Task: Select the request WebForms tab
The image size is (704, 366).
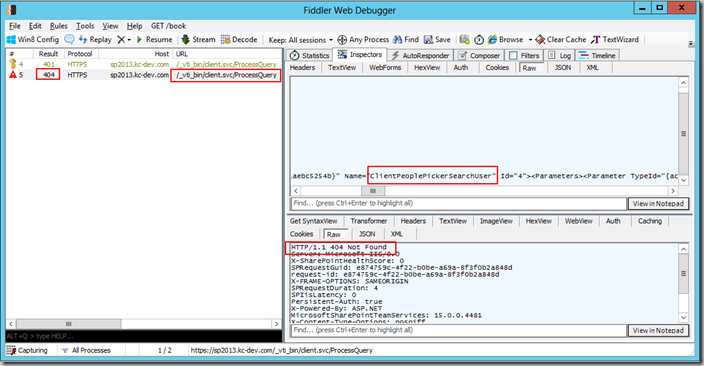Action: (385, 68)
